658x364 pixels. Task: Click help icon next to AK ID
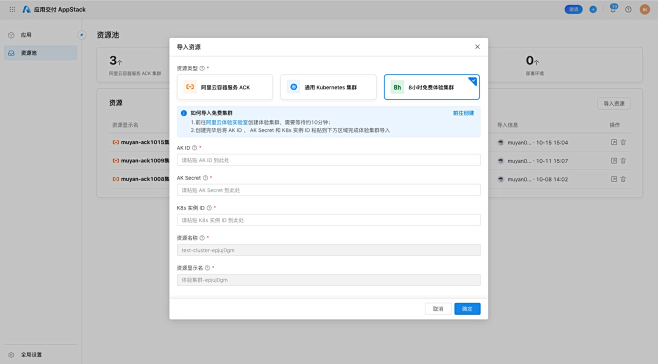pyautogui.click(x=194, y=148)
